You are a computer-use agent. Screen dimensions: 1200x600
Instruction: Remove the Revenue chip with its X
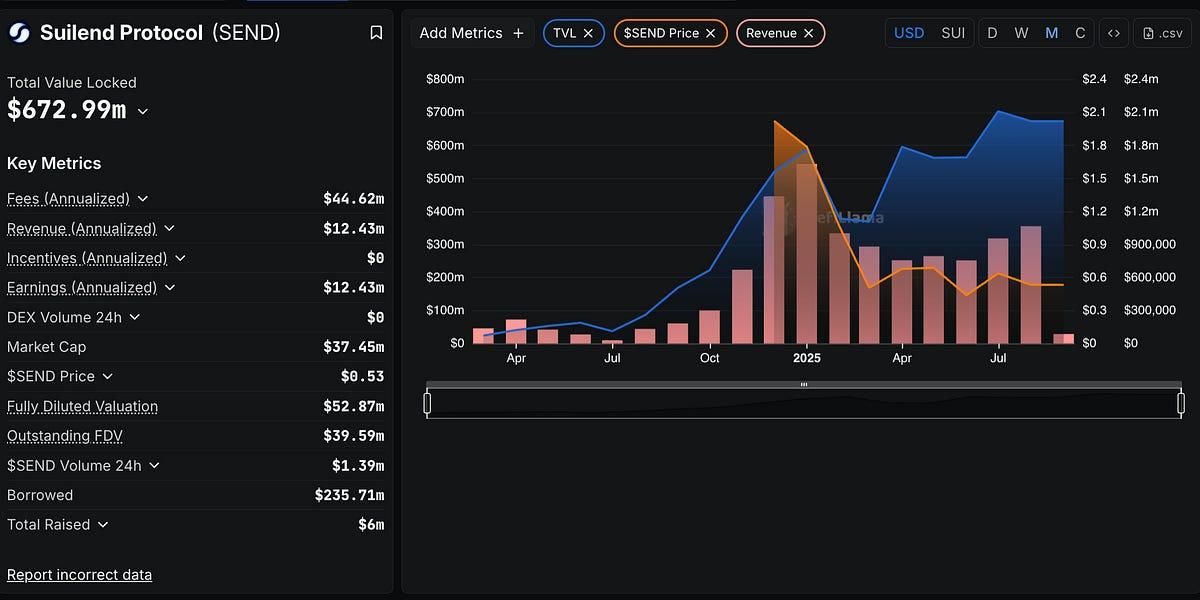(x=808, y=33)
